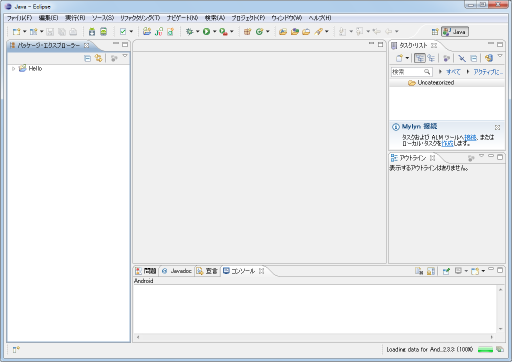512x362 pixels.
Task: Click the green loading progress bar
Action: click(485, 349)
